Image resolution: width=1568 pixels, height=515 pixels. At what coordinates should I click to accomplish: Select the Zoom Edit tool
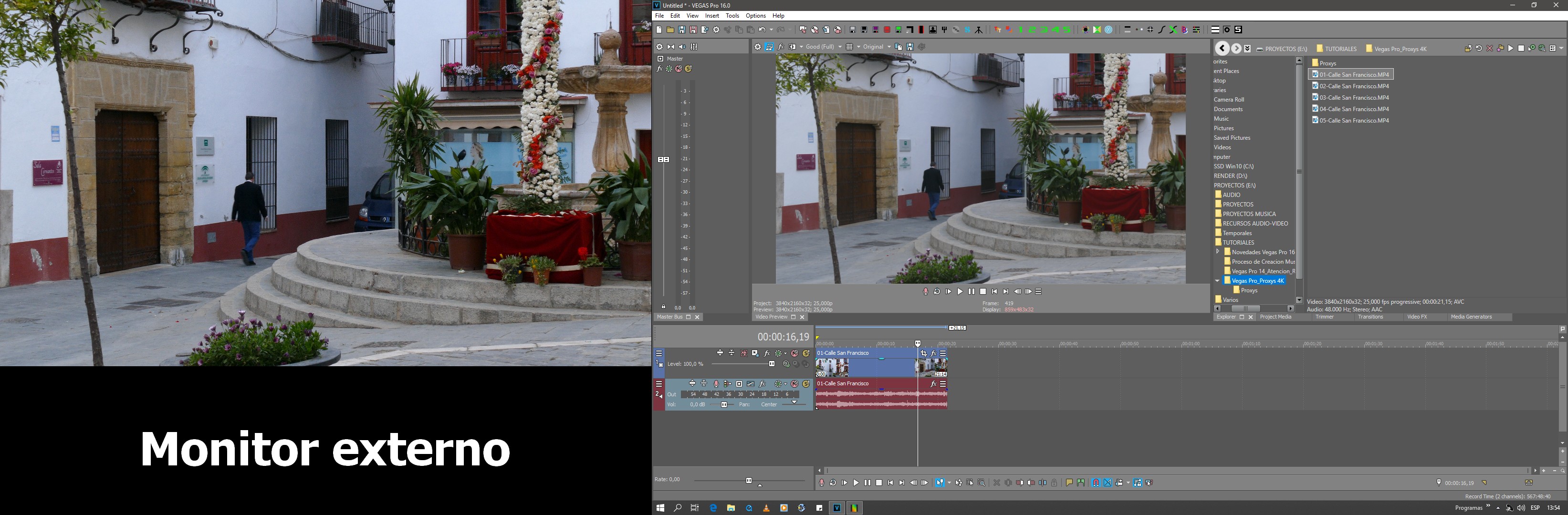pyautogui.click(x=981, y=483)
